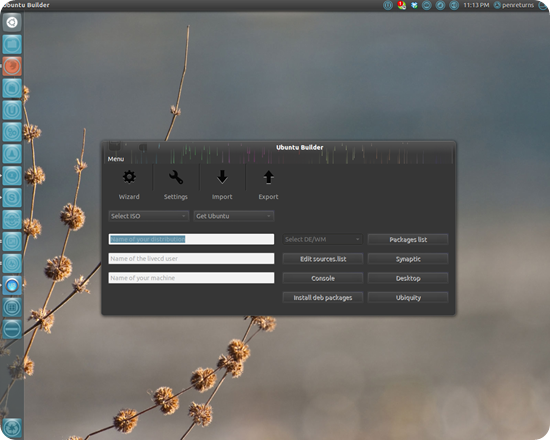Focus the Name of your distribution field
The height and width of the screenshot is (440, 550).
pos(191,239)
